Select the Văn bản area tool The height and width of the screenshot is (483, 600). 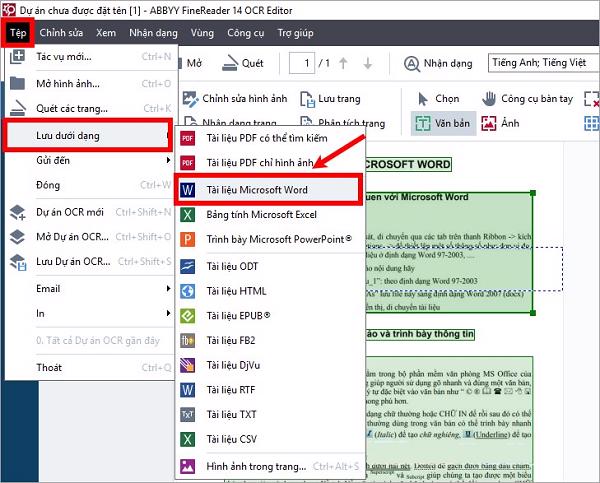[x=443, y=123]
